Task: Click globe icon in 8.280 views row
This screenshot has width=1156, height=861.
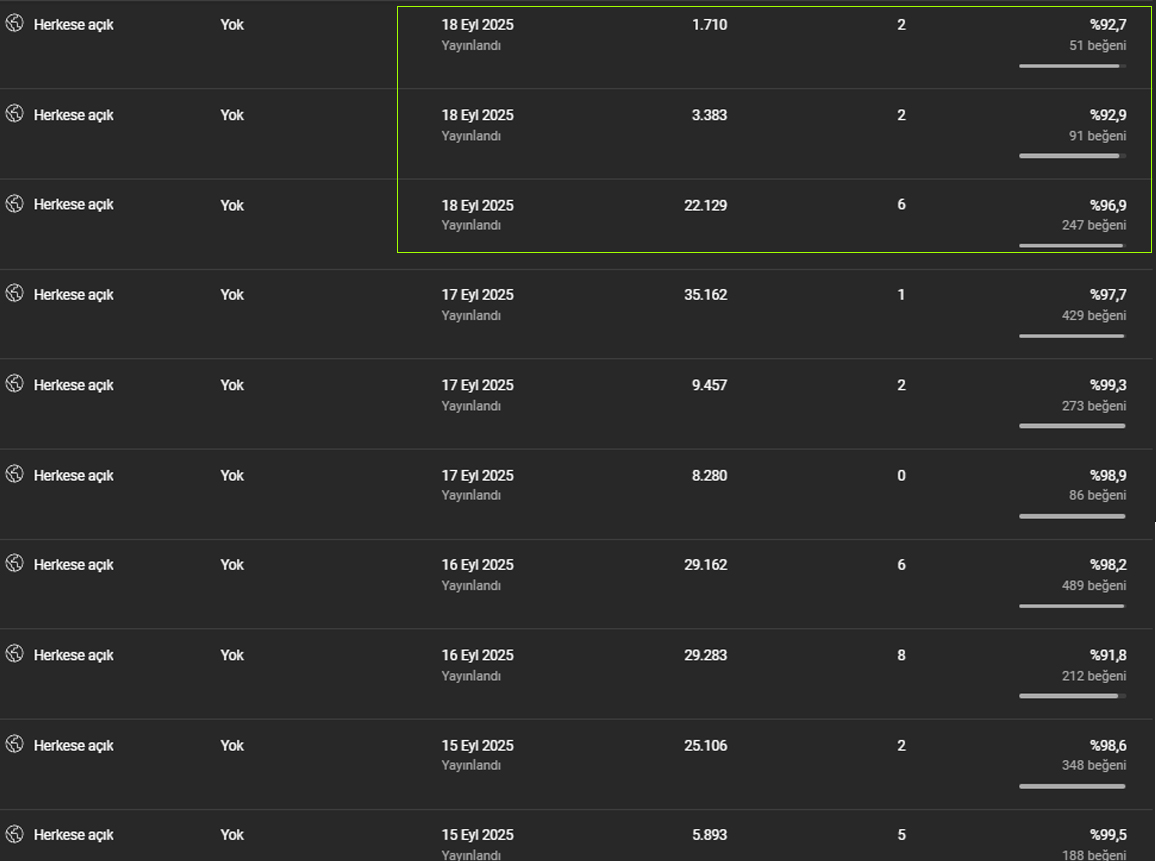Action: 15,474
